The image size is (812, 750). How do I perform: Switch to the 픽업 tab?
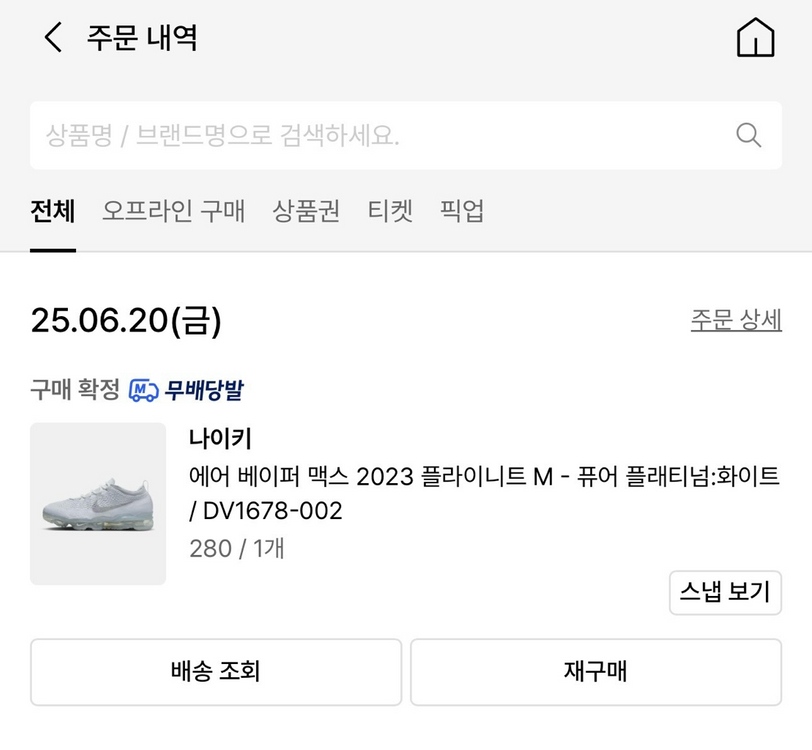pos(461,210)
